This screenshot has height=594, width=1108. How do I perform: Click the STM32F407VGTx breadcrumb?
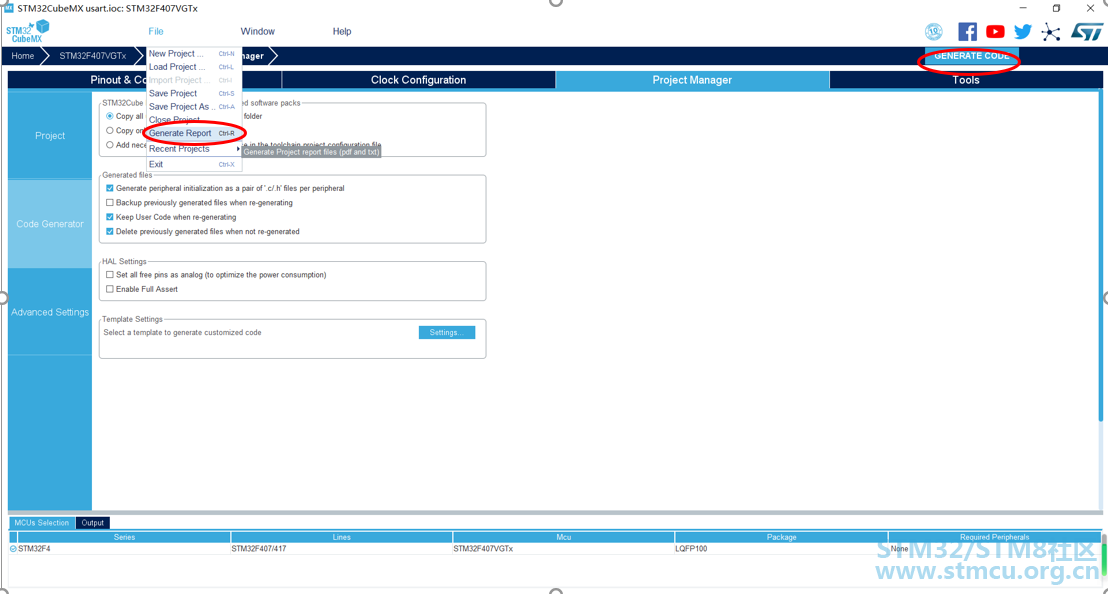[x=93, y=56]
